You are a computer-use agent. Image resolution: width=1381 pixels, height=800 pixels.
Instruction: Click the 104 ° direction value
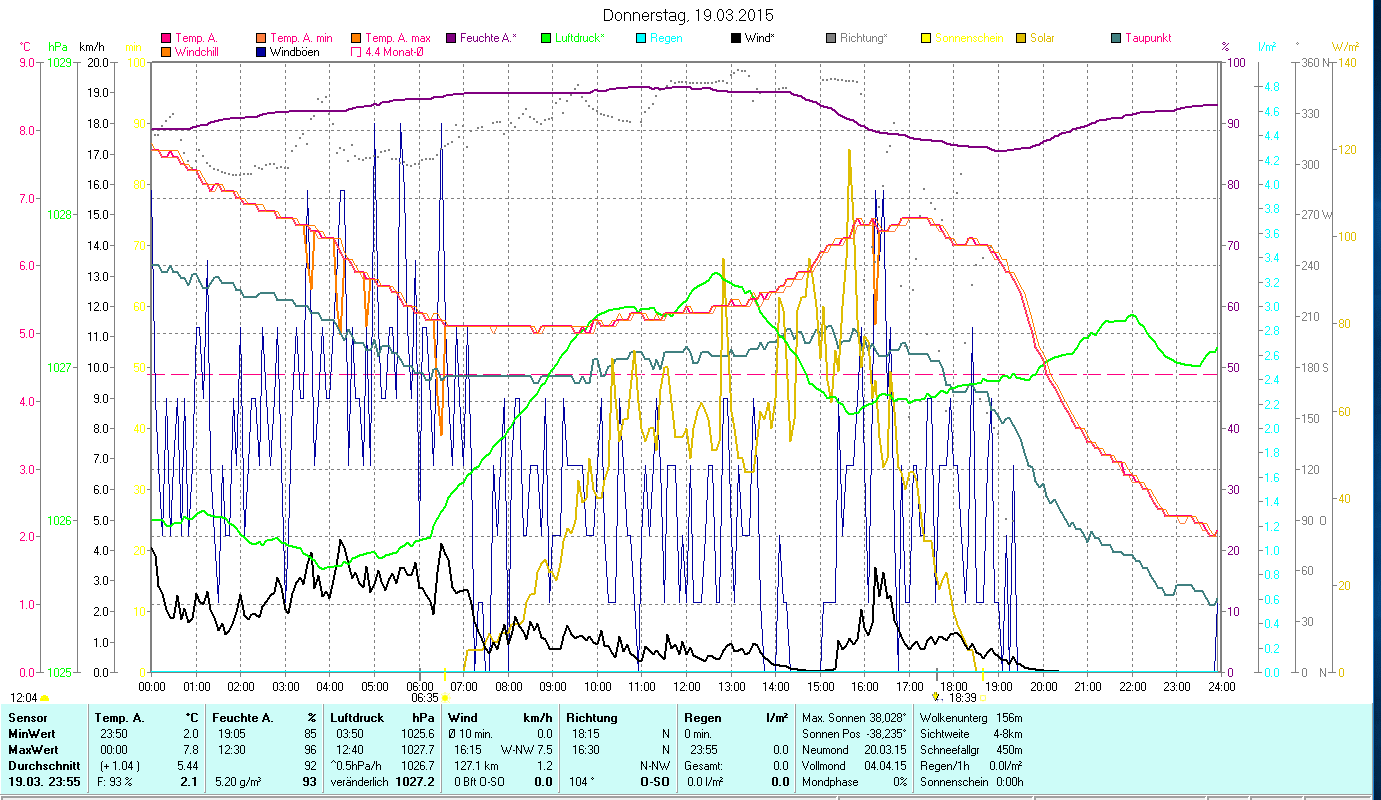580,781
